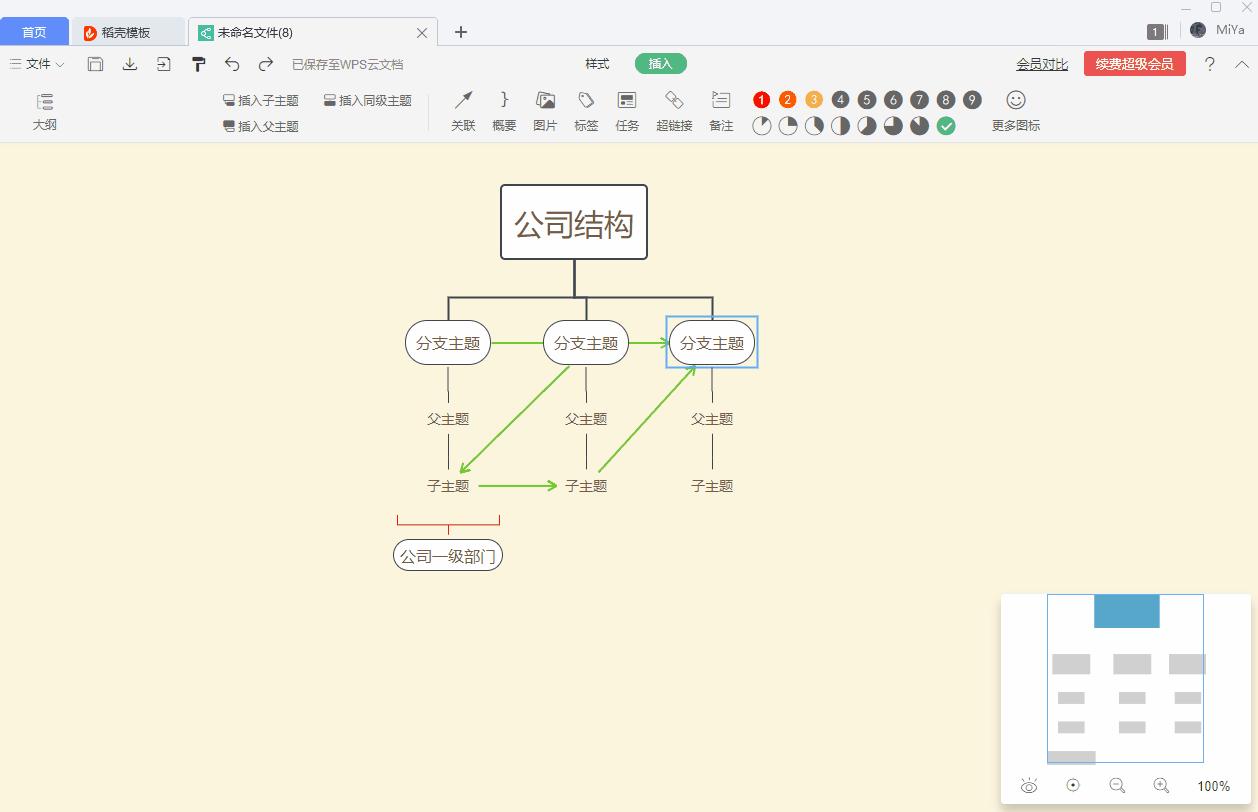Switch to the 样式 style tab
The height and width of the screenshot is (812, 1258).
(x=597, y=63)
